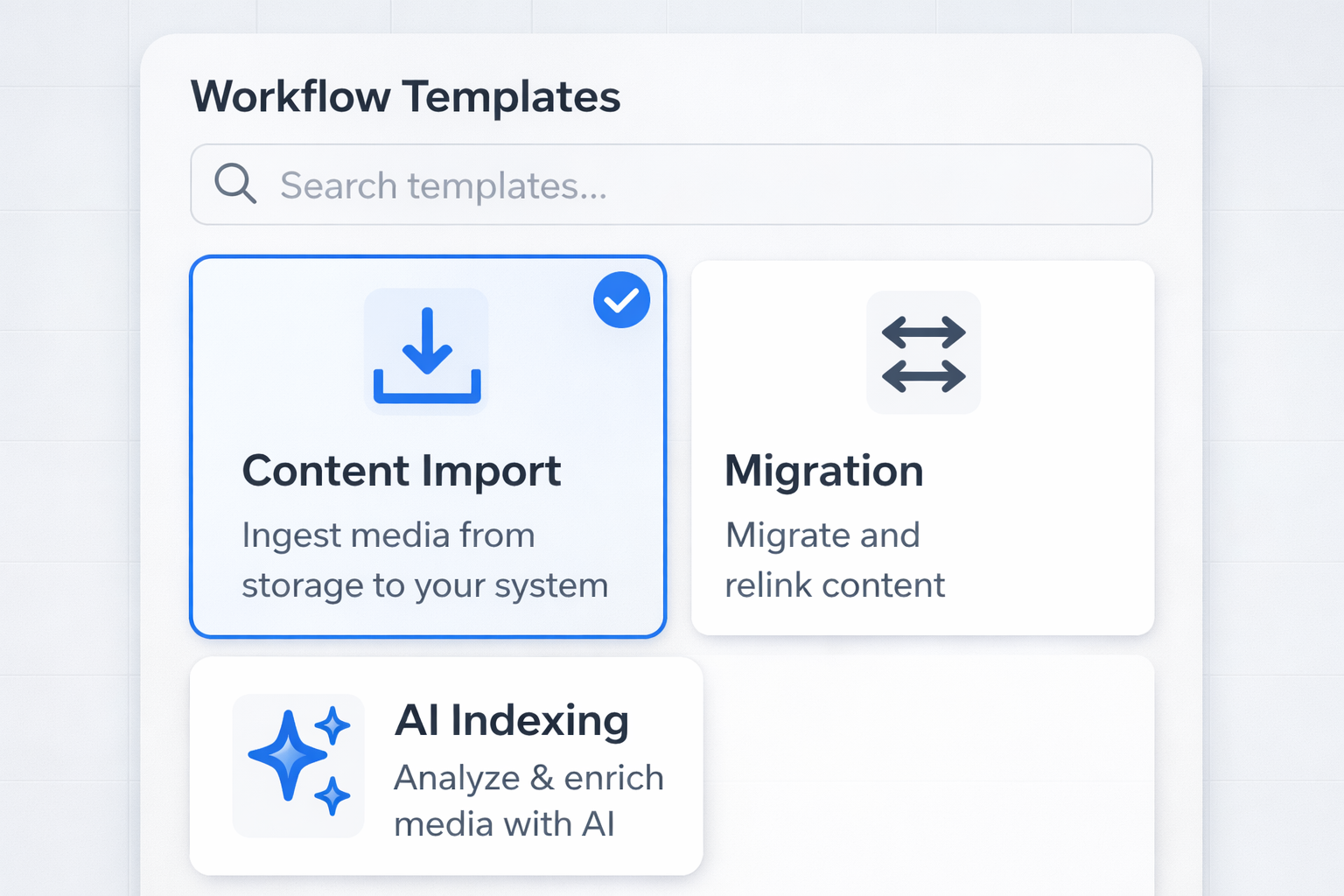1344x896 pixels.
Task: Click the empty card beside AI Indexing
Action: pos(927,770)
